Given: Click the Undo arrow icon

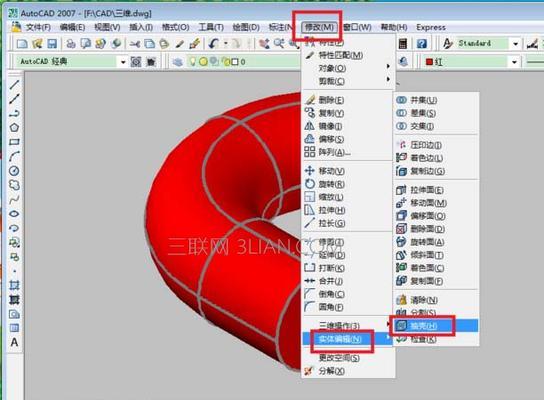Looking at the screenshot, I should click(x=214, y=44).
